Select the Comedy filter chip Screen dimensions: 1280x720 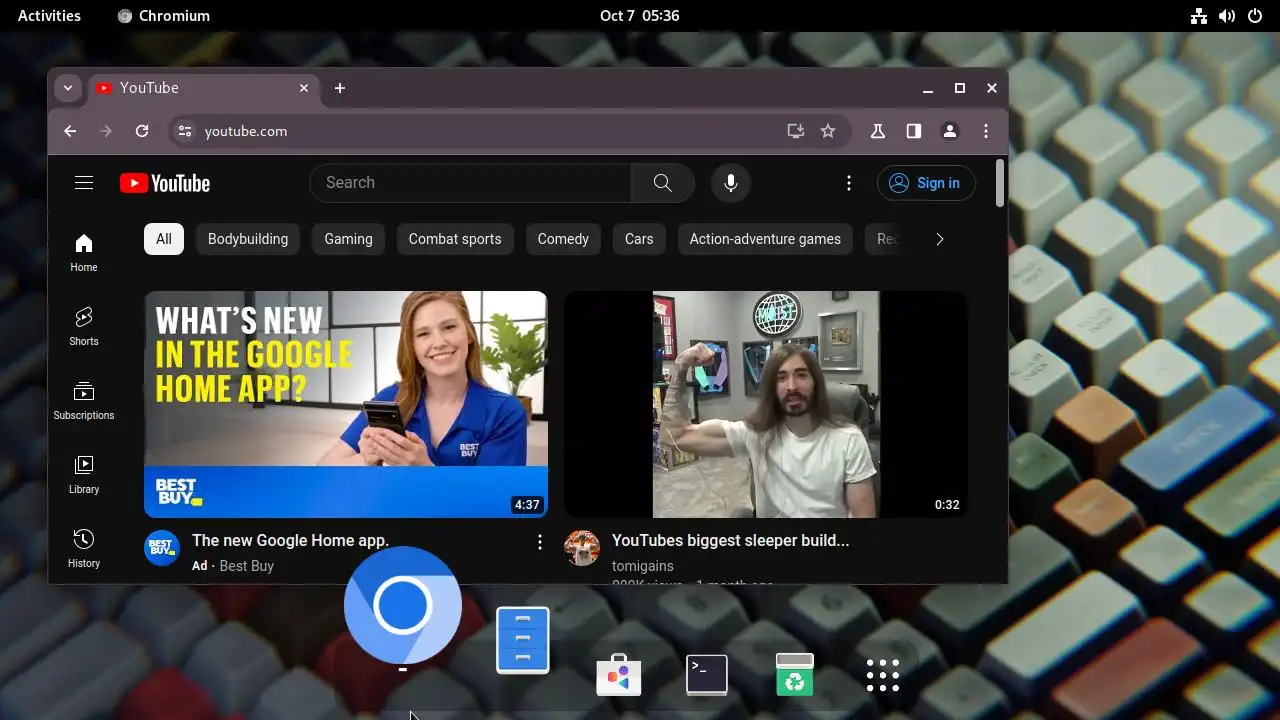[563, 239]
